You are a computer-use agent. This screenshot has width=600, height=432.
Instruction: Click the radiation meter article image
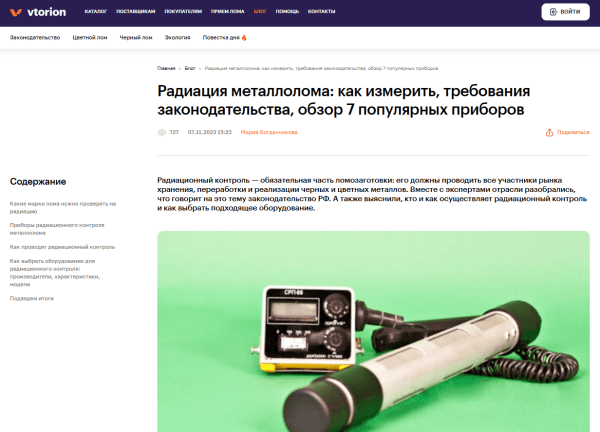[x=373, y=331]
